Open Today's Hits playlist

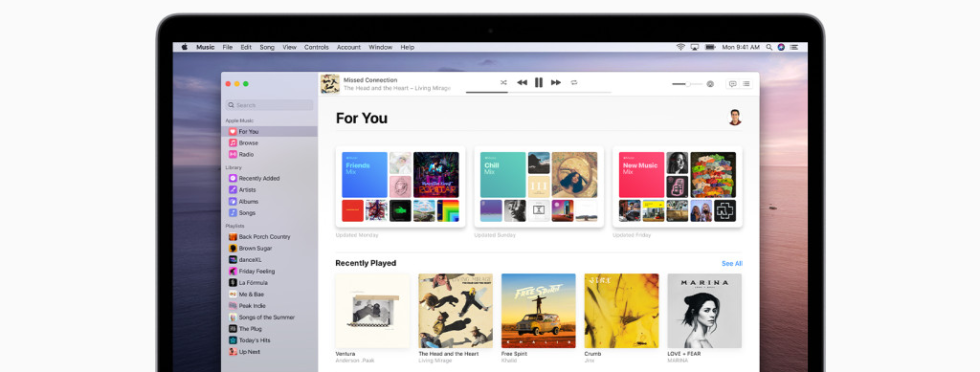[x=270, y=340]
